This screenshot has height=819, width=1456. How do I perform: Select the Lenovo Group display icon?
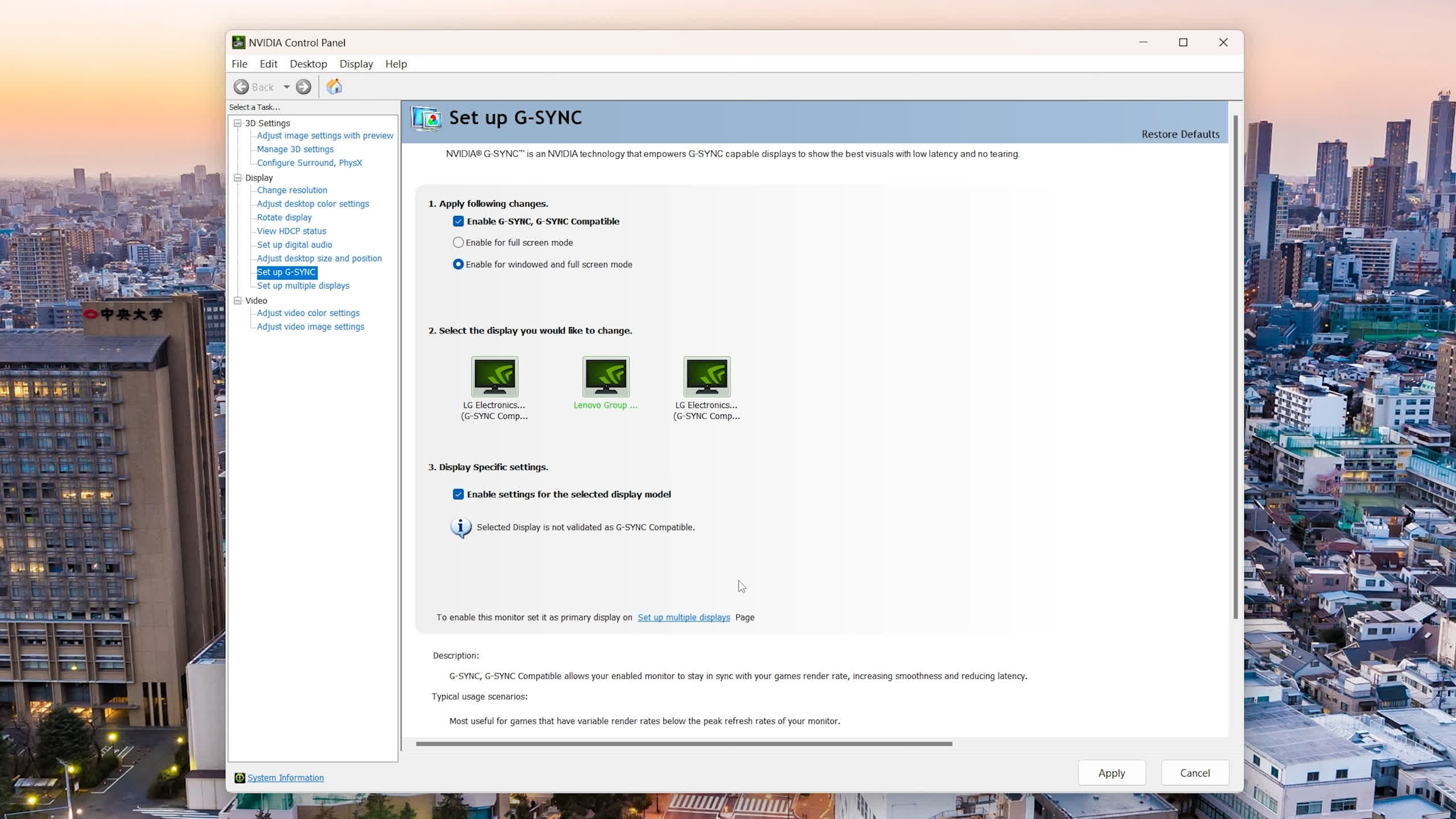click(606, 376)
